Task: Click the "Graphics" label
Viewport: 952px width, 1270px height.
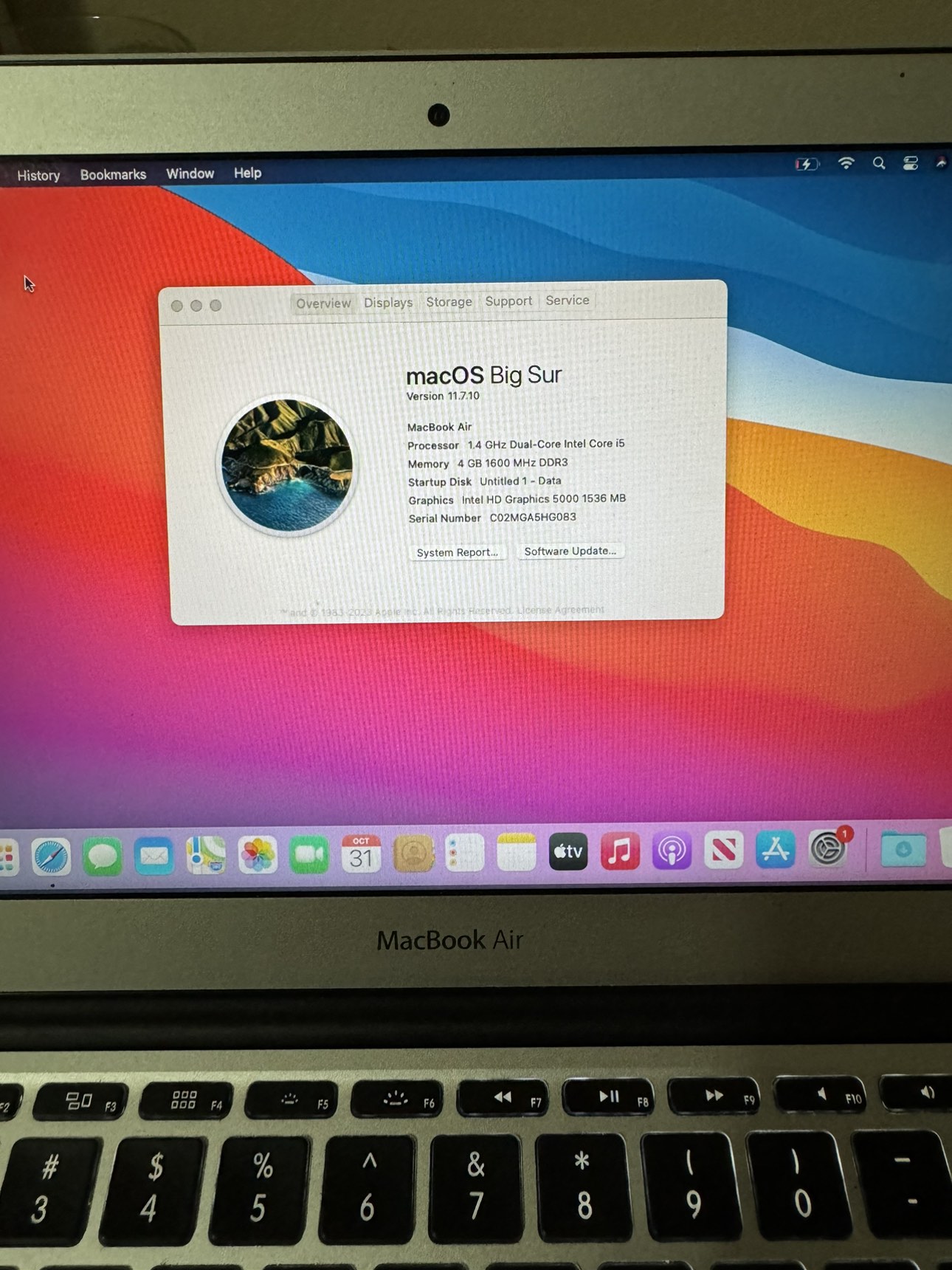Action: [431, 500]
